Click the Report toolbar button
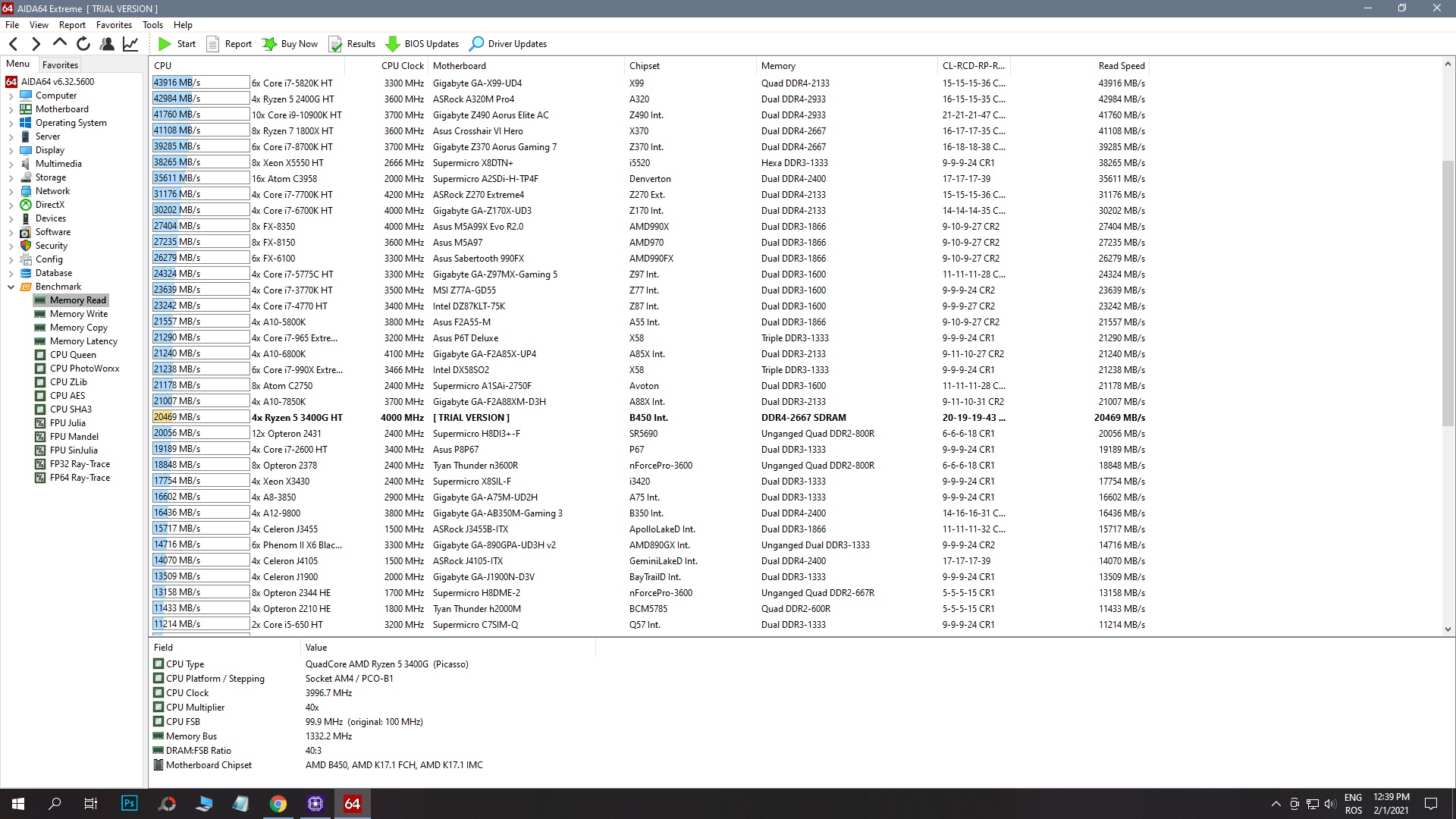Viewport: 1456px width, 819px height. [229, 44]
